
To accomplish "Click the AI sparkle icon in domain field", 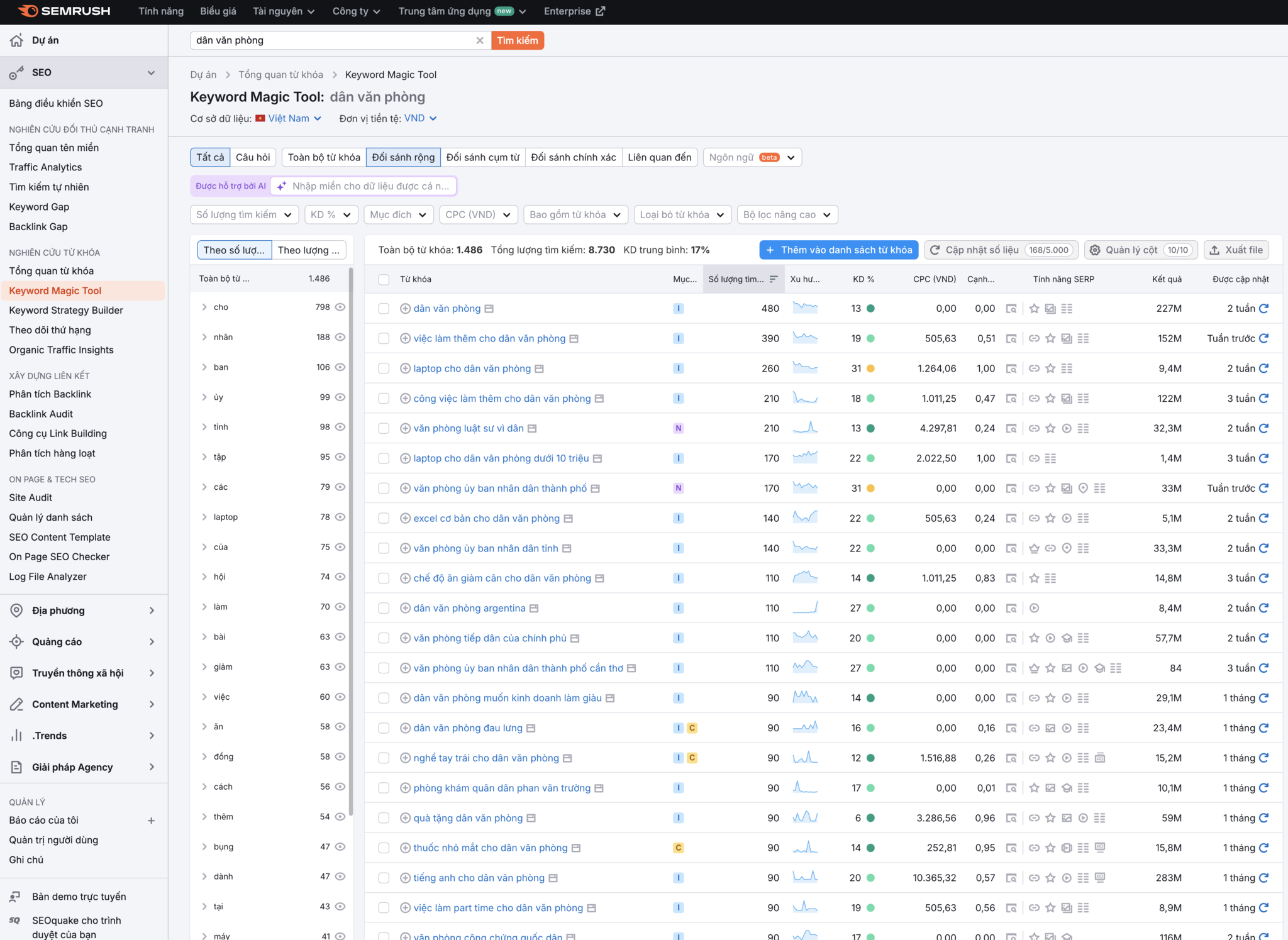I will [x=282, y=186].
